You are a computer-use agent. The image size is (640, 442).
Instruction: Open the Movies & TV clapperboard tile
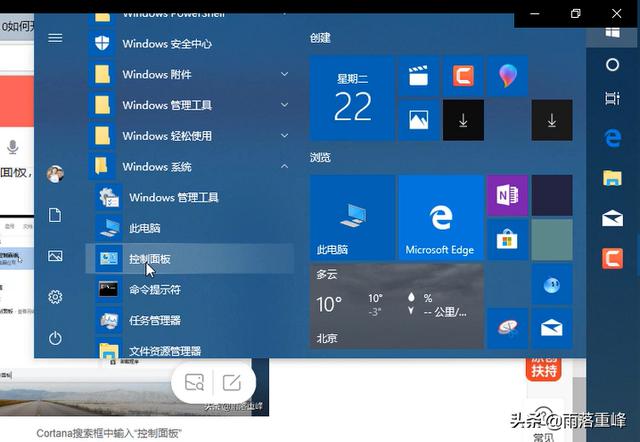point(419,76)
